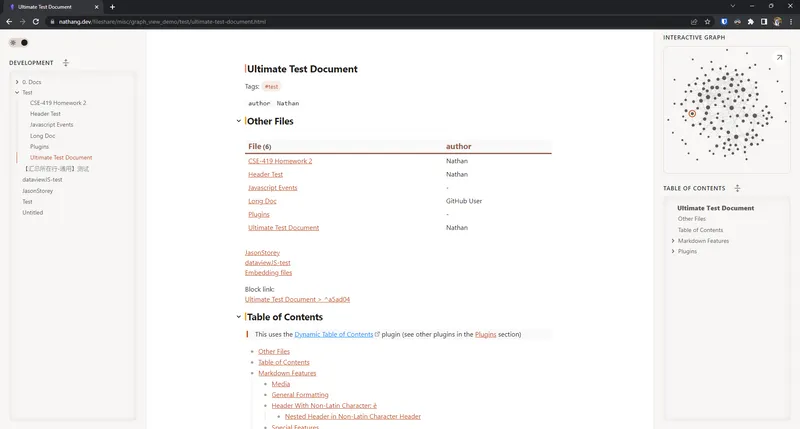
Task: Click the #test tag
Action: (x=271, y=87)
